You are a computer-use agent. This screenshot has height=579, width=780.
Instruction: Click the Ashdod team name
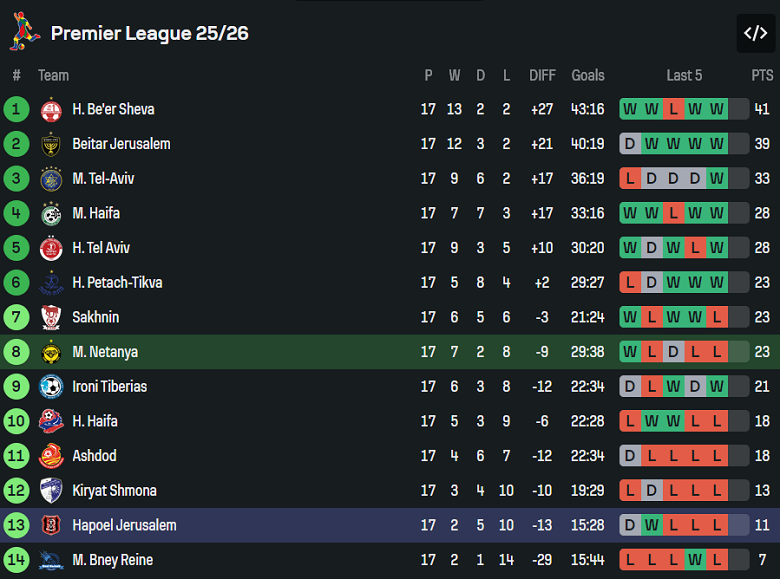click(94, 456)
